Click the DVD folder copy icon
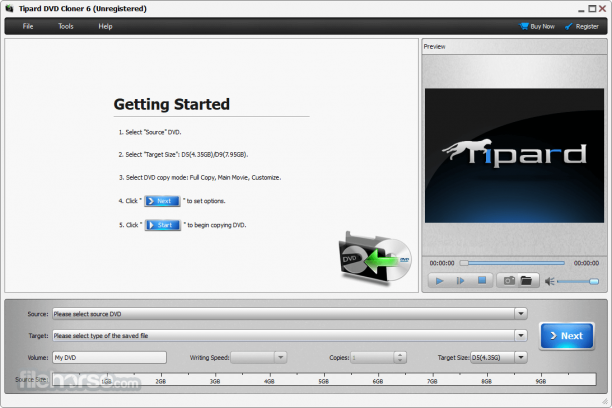Viewport: 612px width, 408px height. pyautogui.click(x=375, y=257)
